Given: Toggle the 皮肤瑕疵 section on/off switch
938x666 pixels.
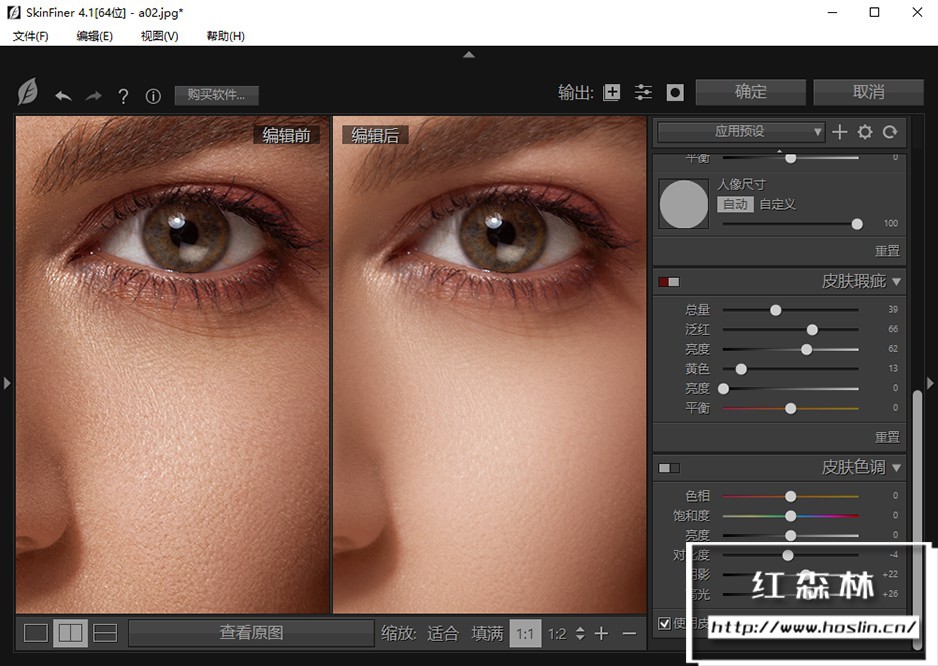Looking at the screenshot, I should pyautogui.click(x=668, y=282).
